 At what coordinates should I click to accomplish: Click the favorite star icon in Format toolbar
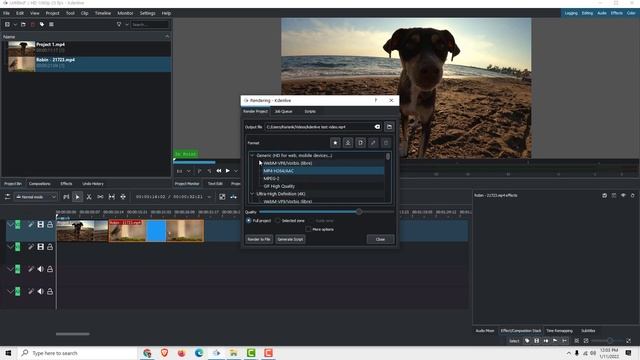coord(335,142)
